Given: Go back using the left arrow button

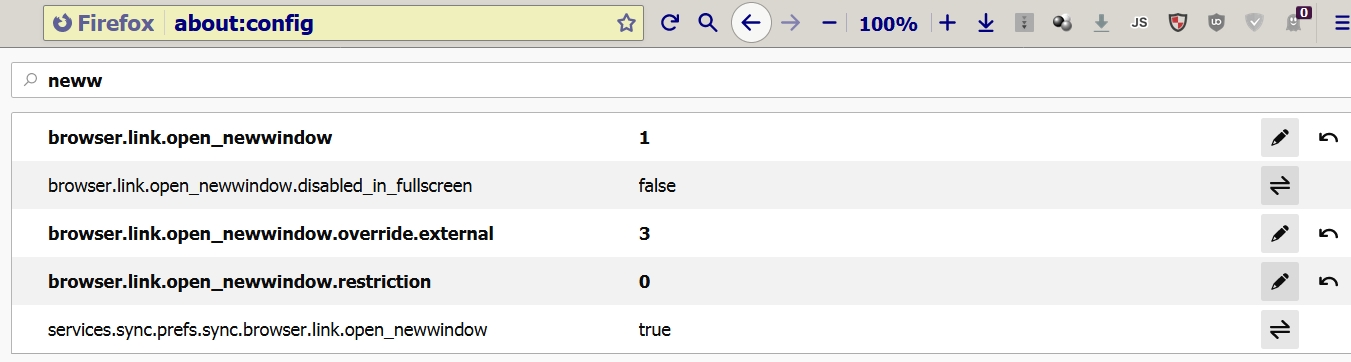Looking at the screenshot, I should [x=751, y=23].
